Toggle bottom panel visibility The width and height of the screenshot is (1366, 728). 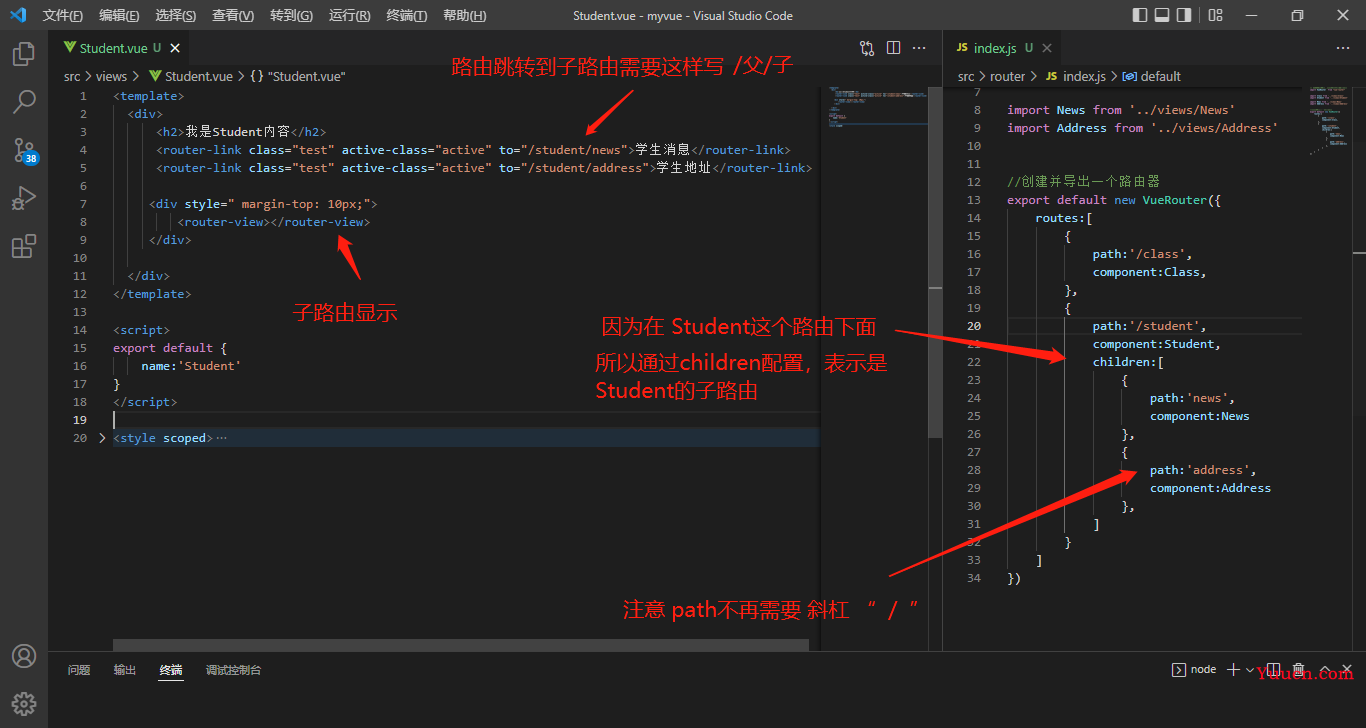pos(1162,15)
